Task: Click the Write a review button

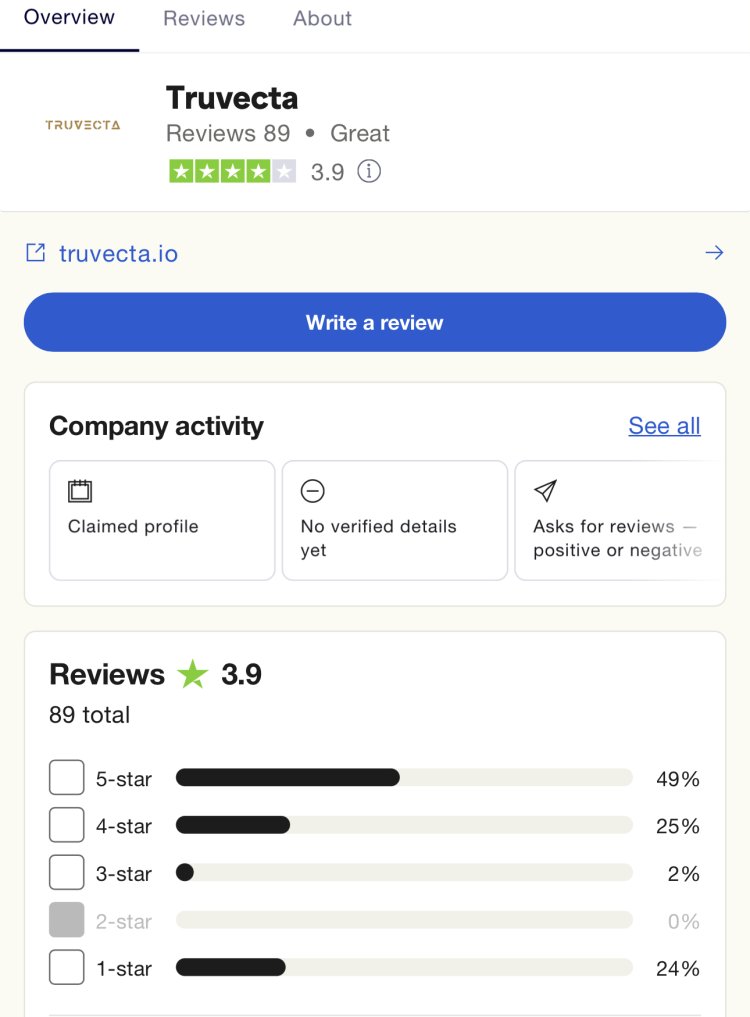Action: click(375, 322)
